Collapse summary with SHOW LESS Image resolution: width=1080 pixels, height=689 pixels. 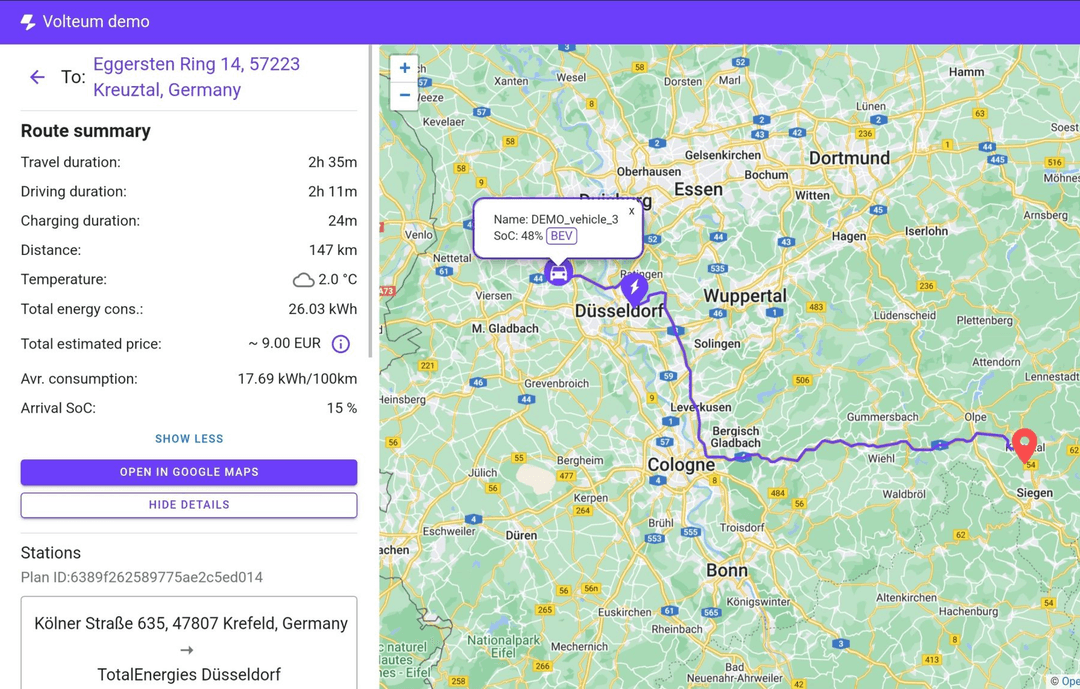[189, 439]
